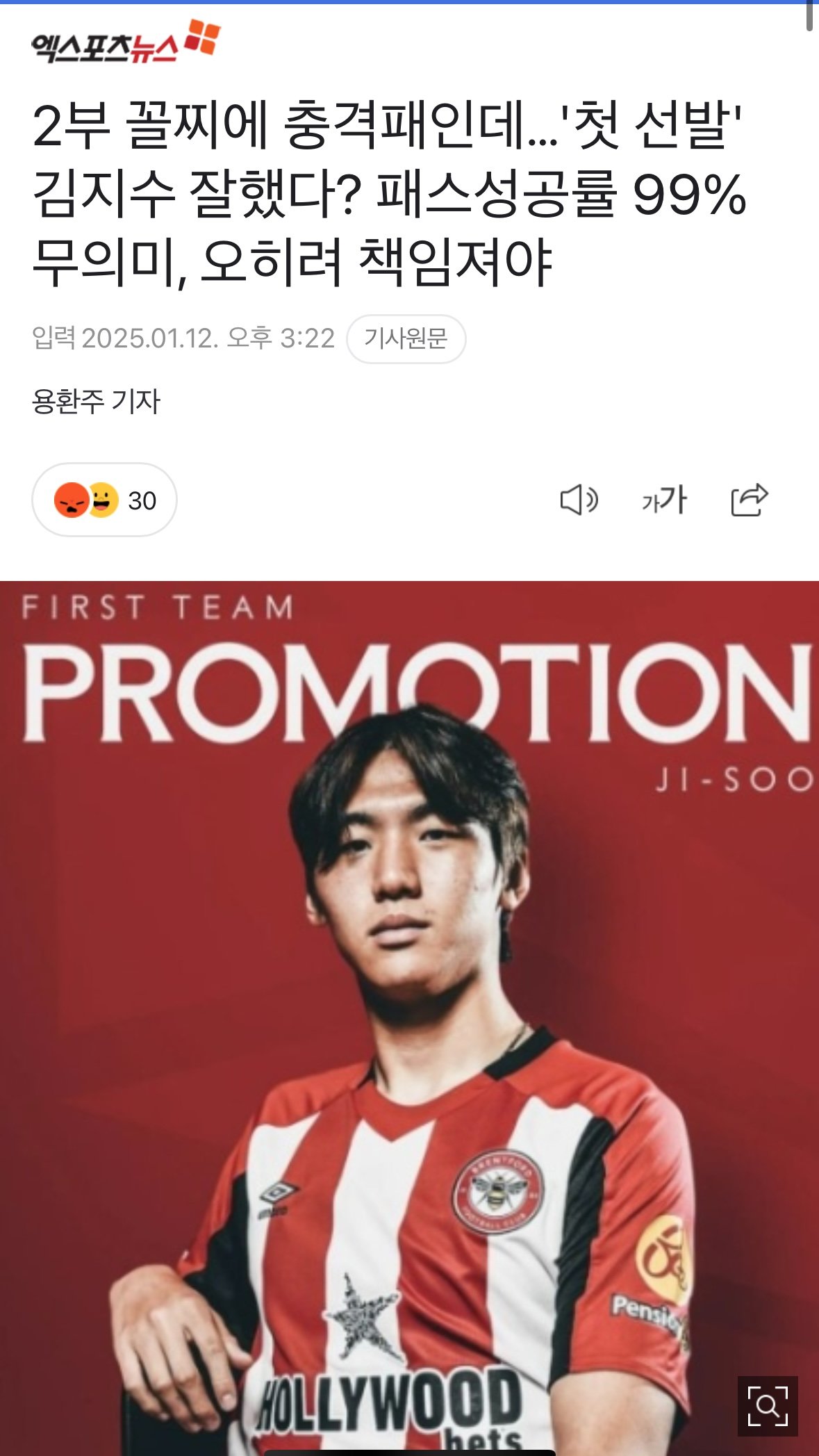Tap the Brentford crest on jersey
The height and width of the screenshot is (1456, 819).
click(x=498, y=1193)
